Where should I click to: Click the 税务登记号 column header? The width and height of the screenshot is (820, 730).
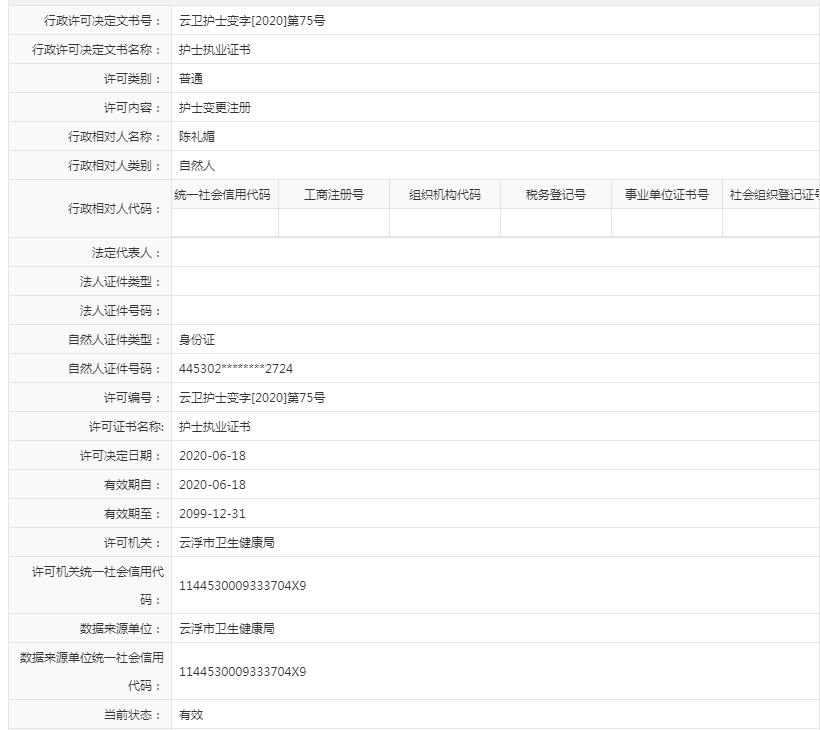554,194
